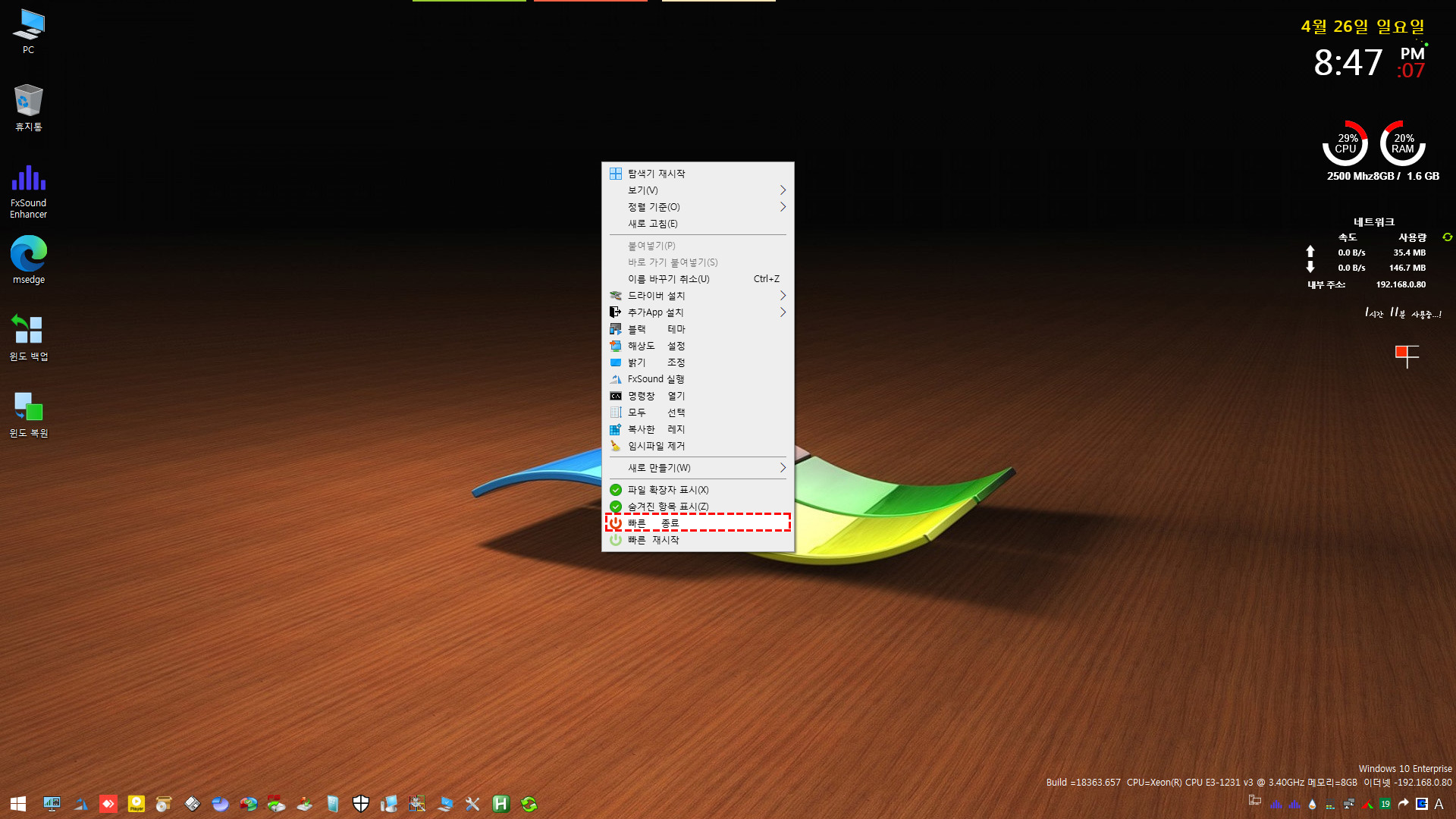Image resolution: width=1456 pixels, height=819 pixels.
Task: Click the green refresh icon in network widget
Action: pos(1447,237)
